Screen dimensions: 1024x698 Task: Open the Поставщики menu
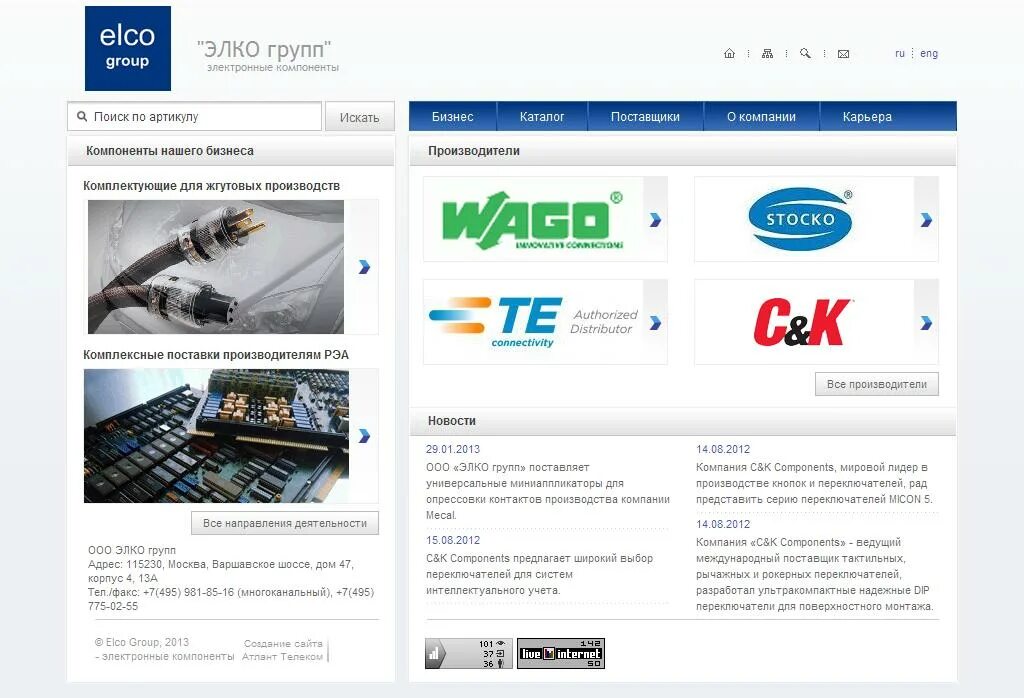point(645,116)
